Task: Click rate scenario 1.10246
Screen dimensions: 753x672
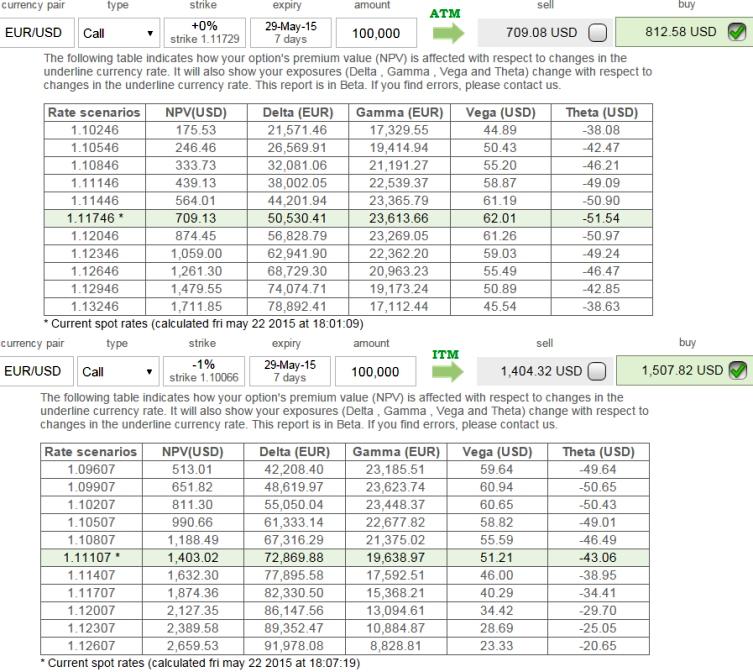Action: point(95,130)
